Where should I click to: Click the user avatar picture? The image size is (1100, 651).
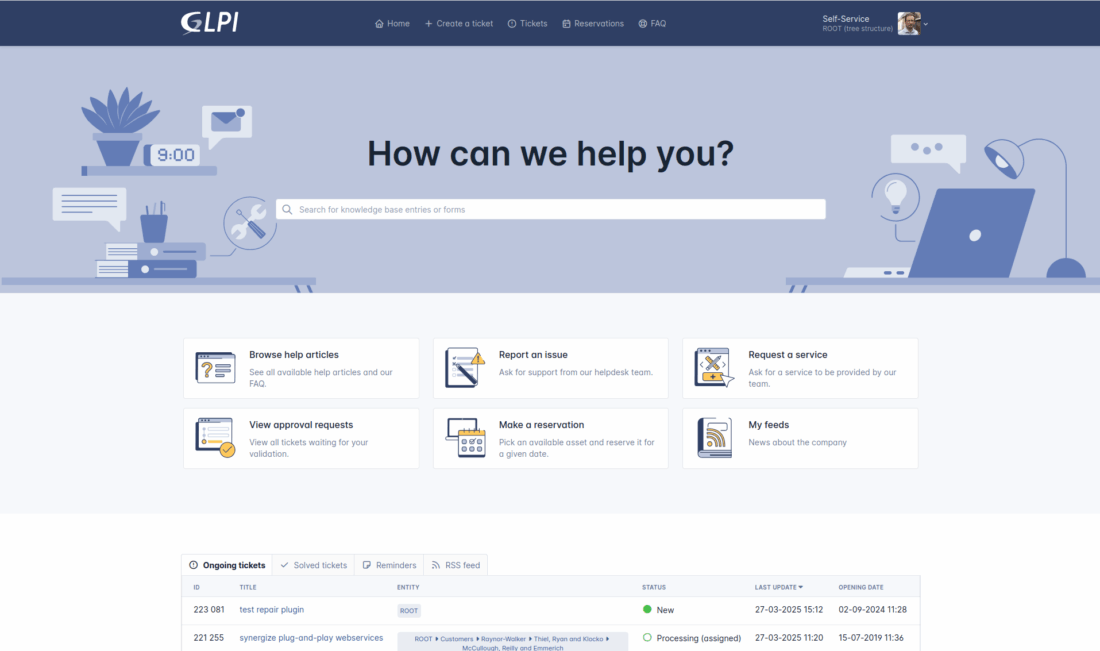pyautogui.click(x=908, y=23)
